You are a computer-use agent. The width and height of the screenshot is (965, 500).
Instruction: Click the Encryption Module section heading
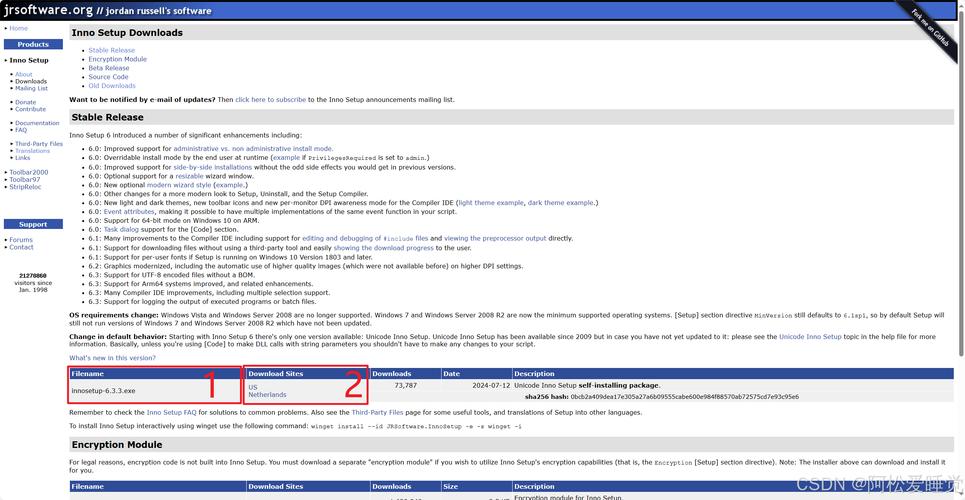(x=117, y=445)
